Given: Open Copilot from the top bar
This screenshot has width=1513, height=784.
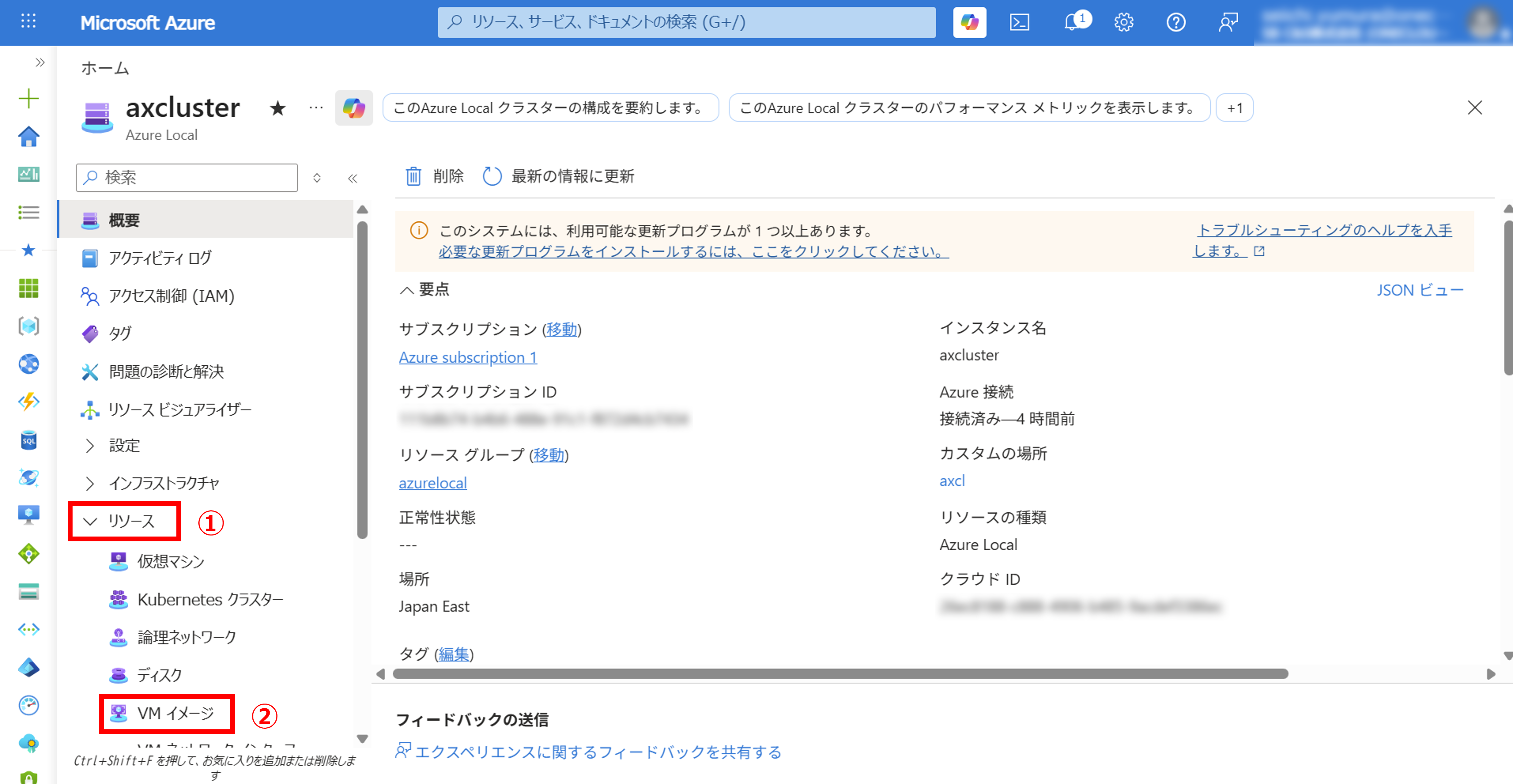Looking at the screenshot, I should point(969,22).
